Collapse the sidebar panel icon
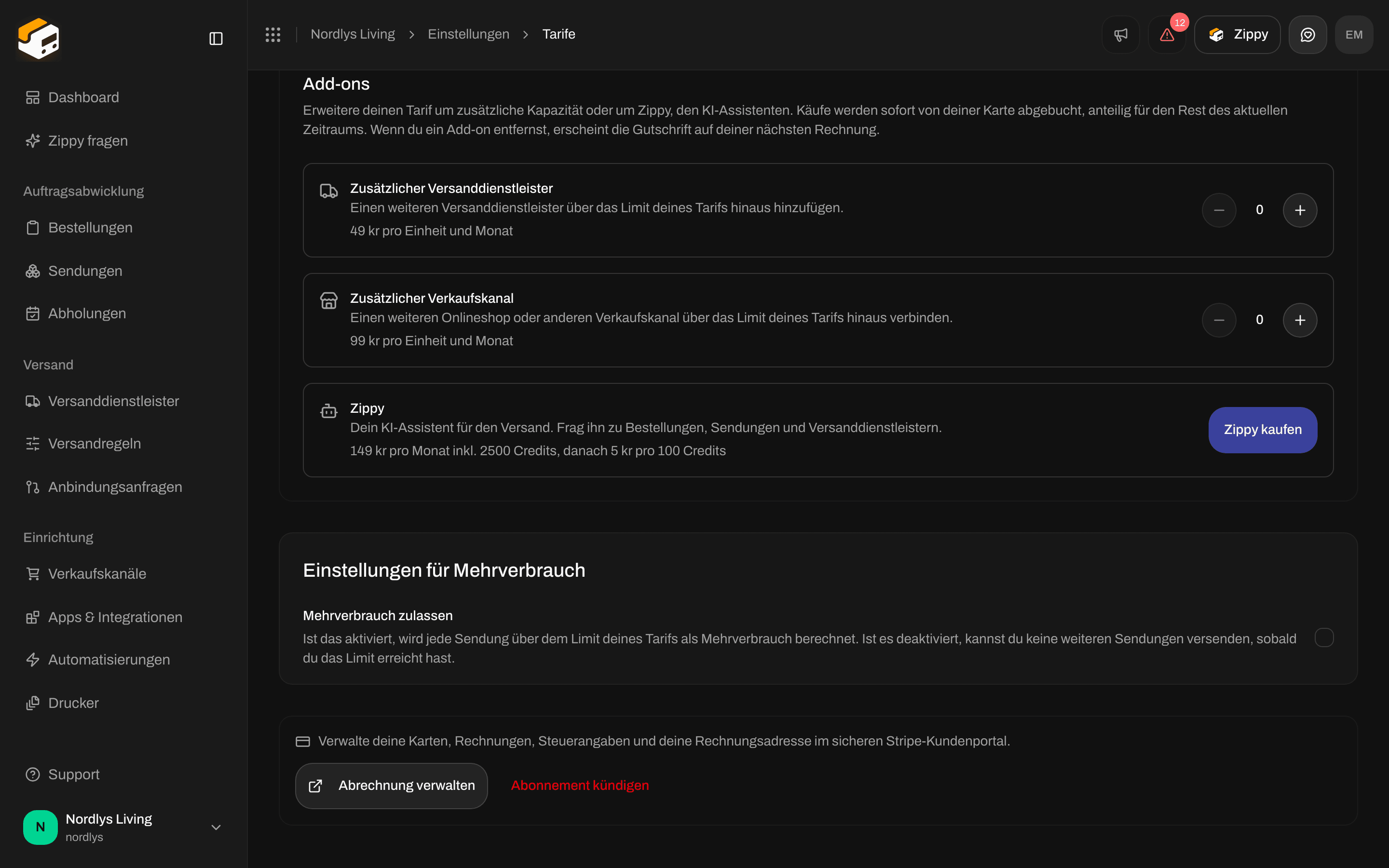This screenshot has width=1389, height=868. 216,39
